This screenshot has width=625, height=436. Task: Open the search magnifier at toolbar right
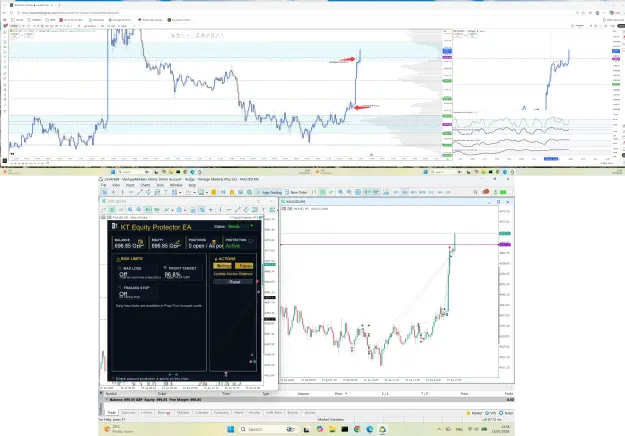475,192
